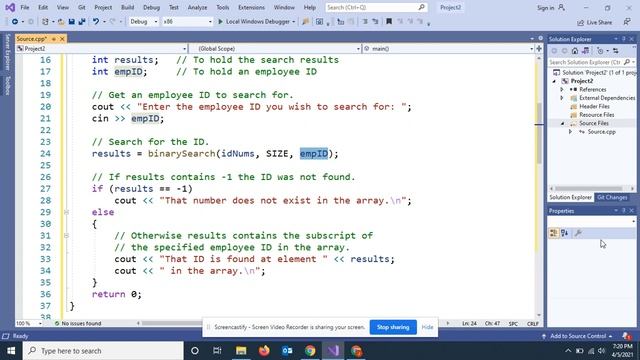Click the Solution Explorer Home icon
Screen dimensions: 640x360
(575, 51)
